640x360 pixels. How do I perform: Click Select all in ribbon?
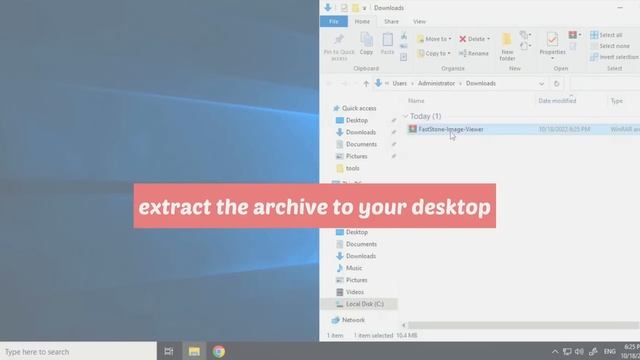point(606,35)
